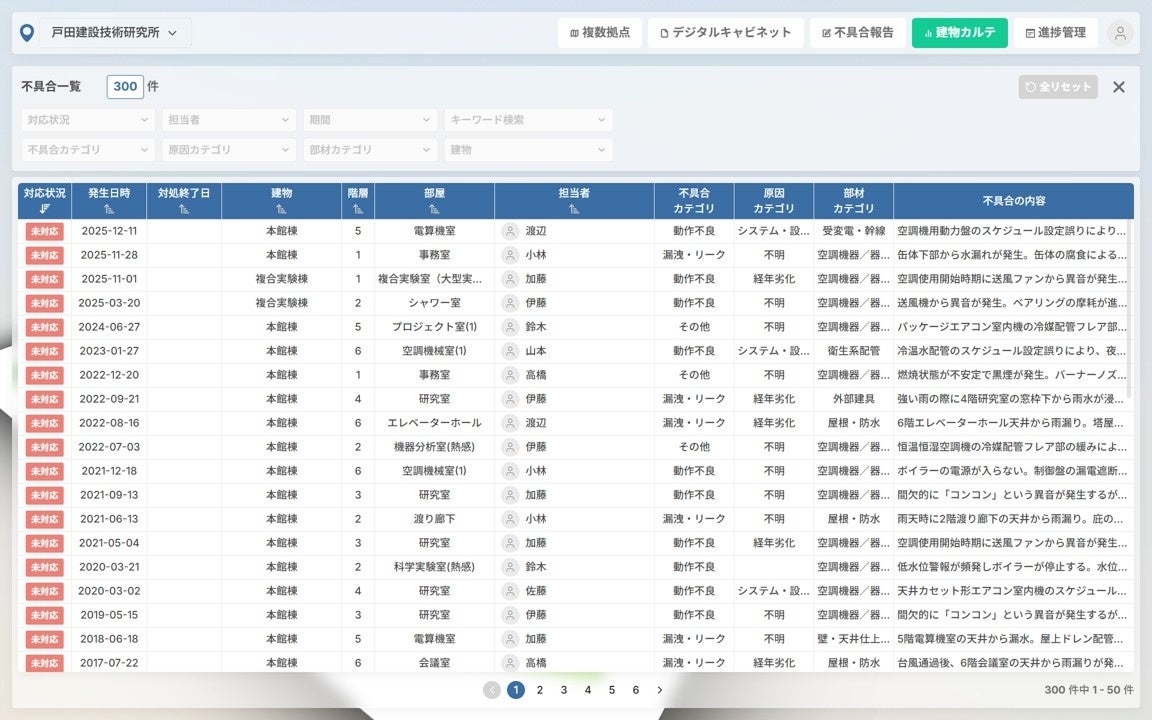1152x720 pixels.
Task: Sort by 対処終了日 column icon
Action: tap(184, 209)
